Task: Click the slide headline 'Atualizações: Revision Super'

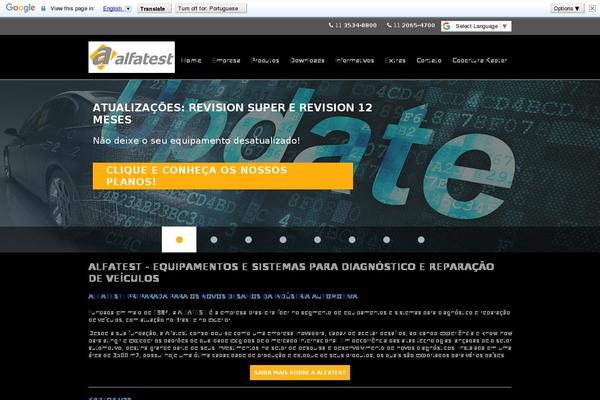Action: tap(232, 113)
